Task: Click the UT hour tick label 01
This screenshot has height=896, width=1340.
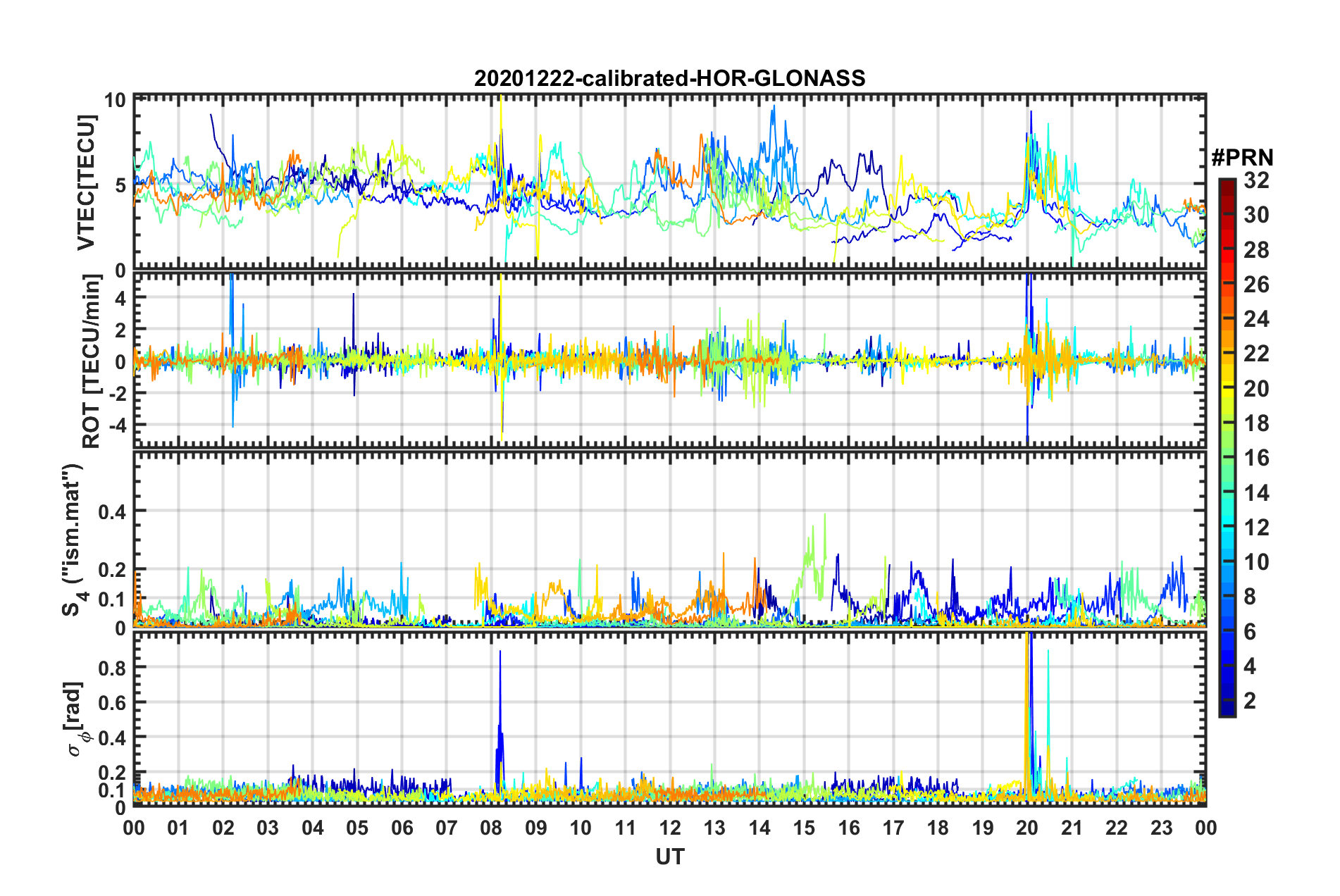Action: (178, 828)
